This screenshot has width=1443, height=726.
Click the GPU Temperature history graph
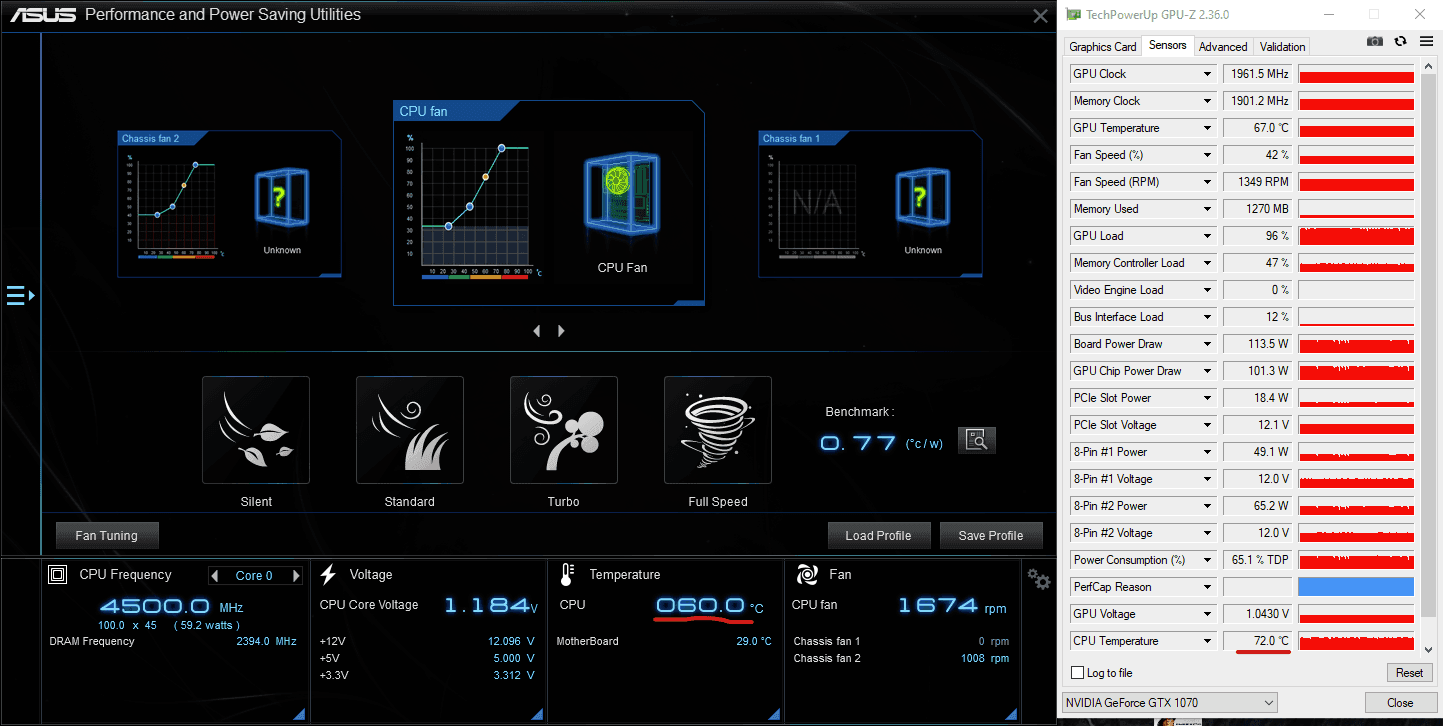[1356, 128]
